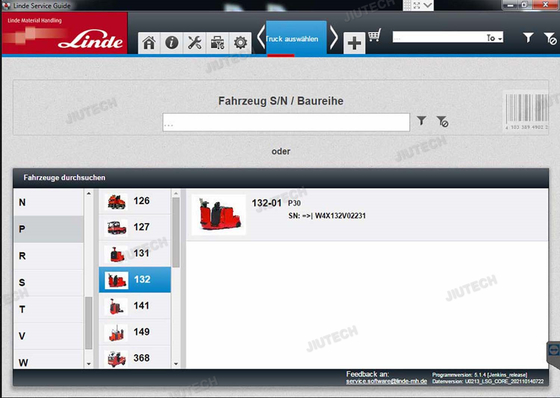Click the series list scroll down arrow

click(176, 364)
